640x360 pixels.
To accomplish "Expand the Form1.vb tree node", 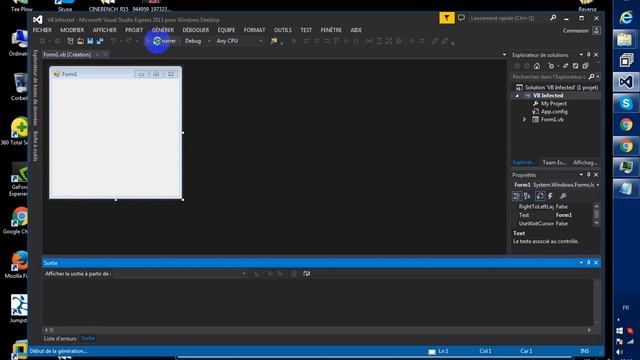I will pos(524,120).
